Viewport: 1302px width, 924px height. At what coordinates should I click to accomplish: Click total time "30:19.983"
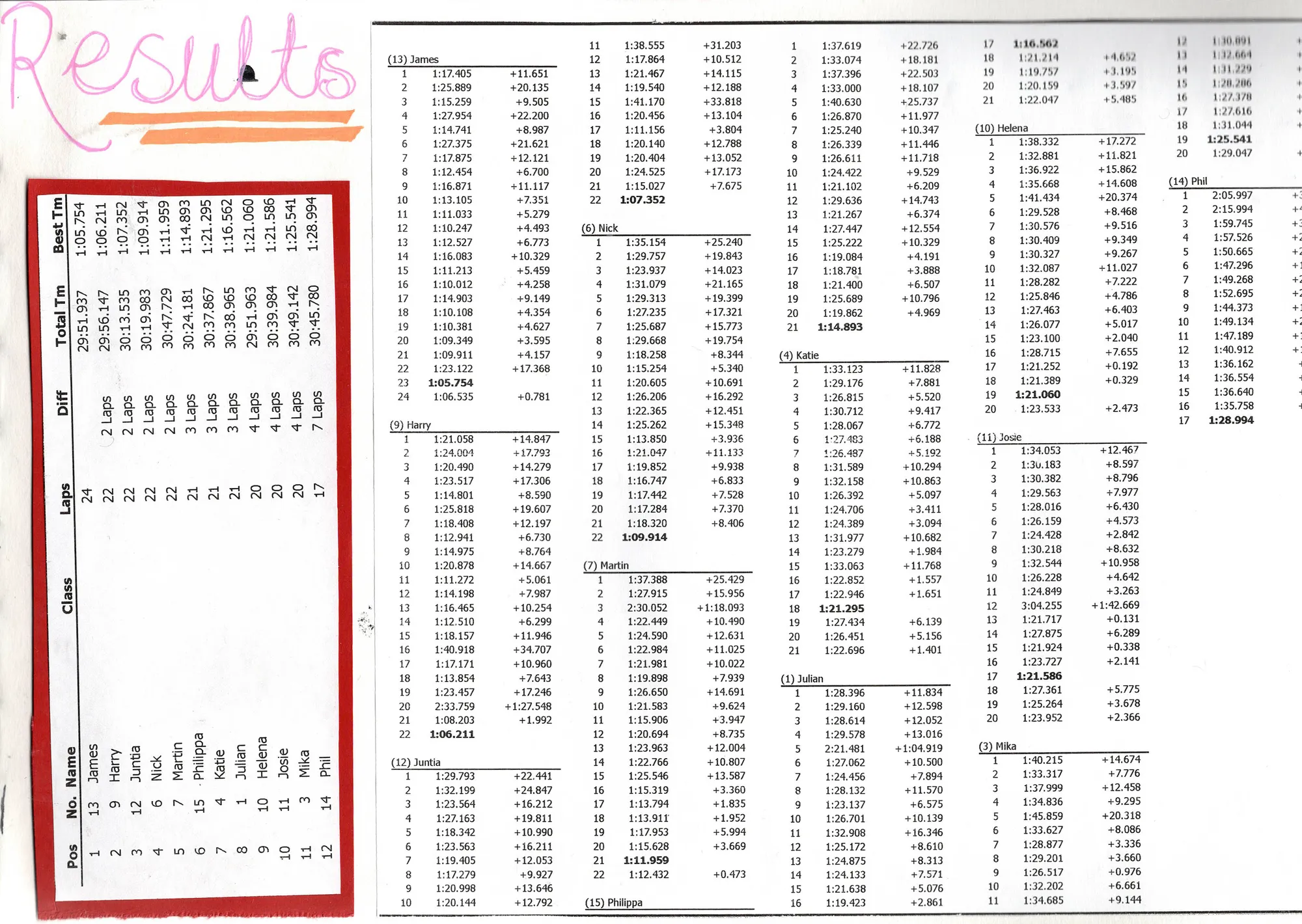146,319
